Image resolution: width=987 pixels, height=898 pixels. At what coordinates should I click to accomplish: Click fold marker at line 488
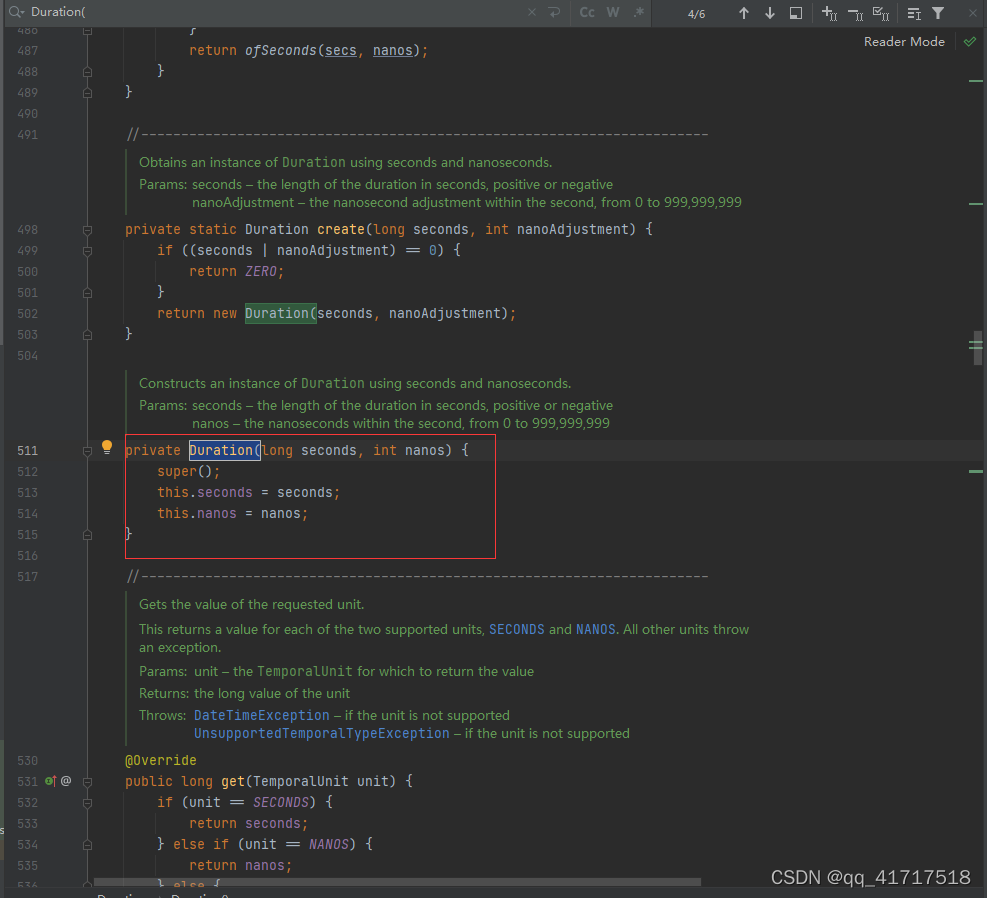click(87, 72)
